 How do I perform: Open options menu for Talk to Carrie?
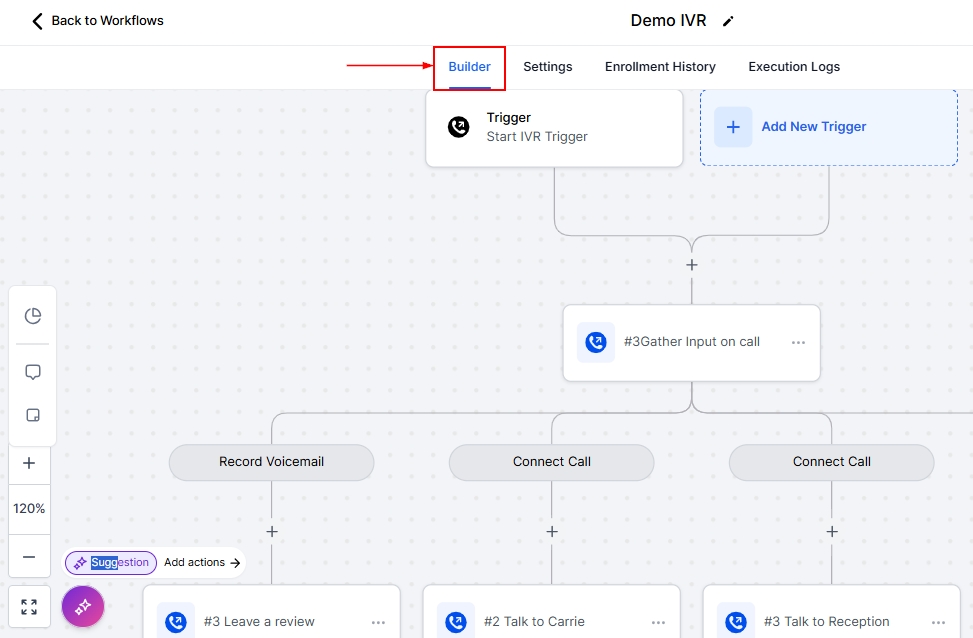tap(658, 622)
